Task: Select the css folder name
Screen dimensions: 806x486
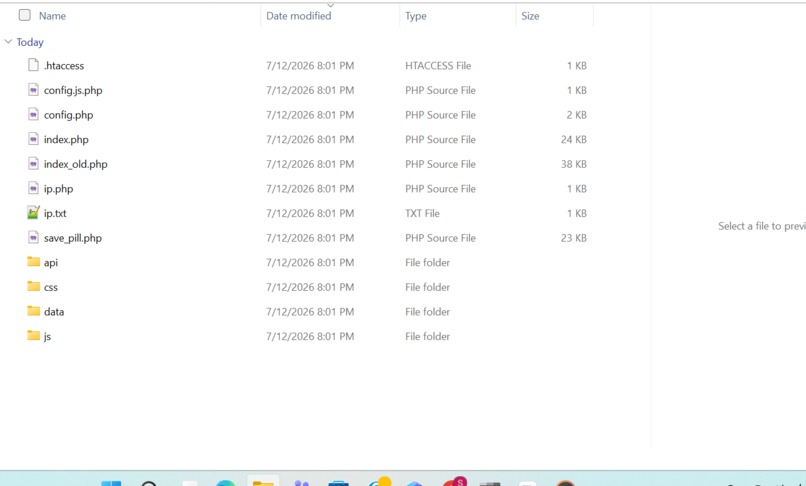Action: click(x=51, y=287)
